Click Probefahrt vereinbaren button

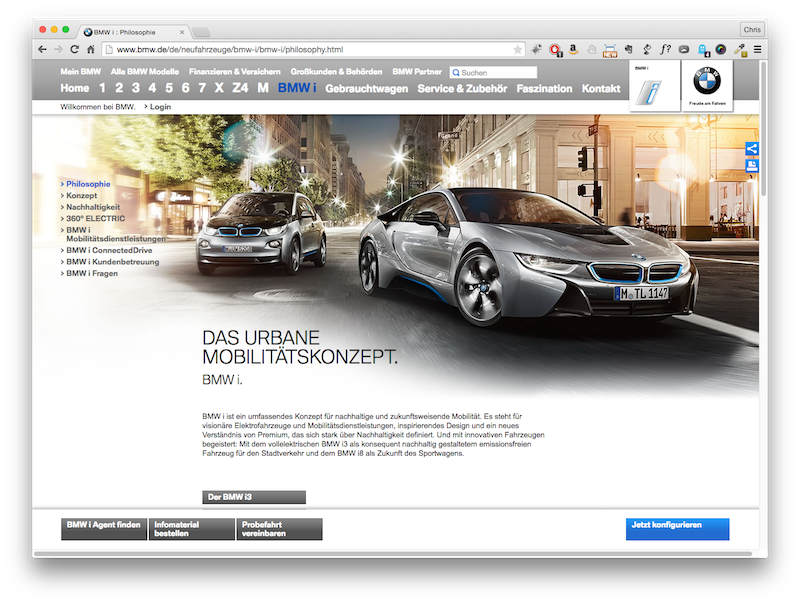tap(279, 529)
